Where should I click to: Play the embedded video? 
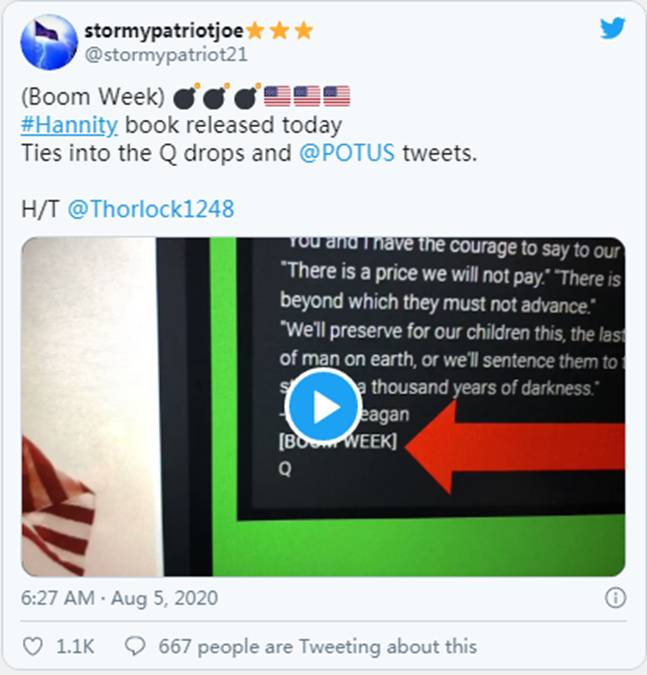[322, 407]
